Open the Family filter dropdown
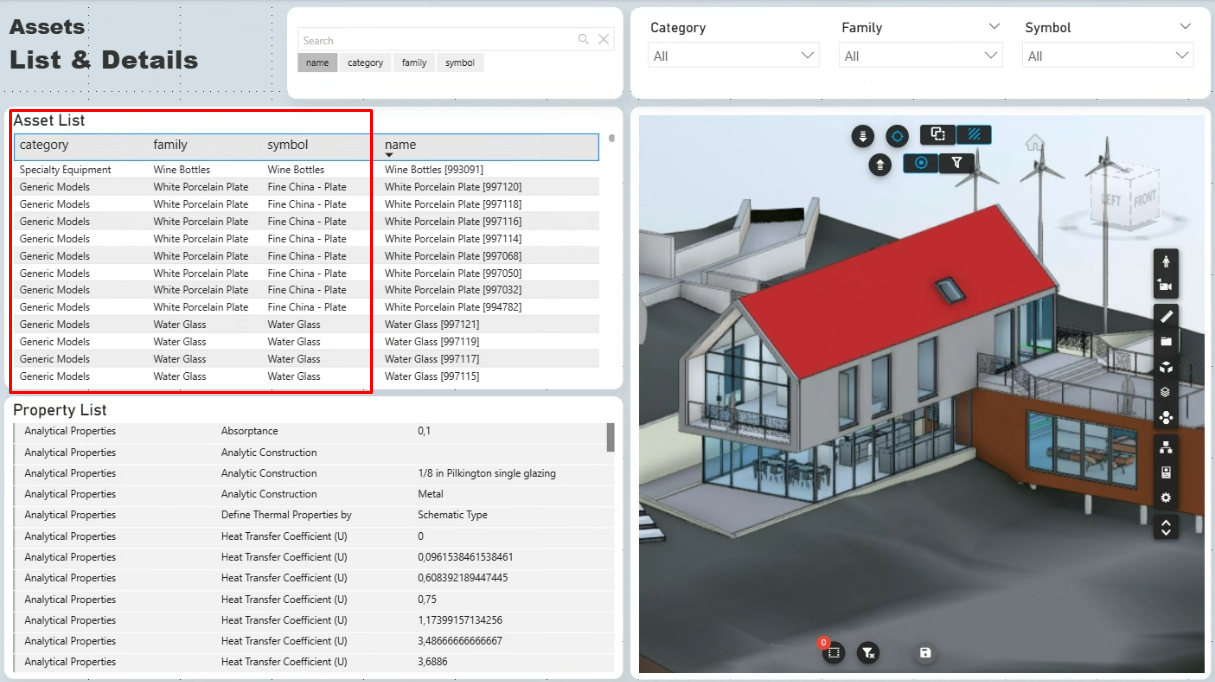The image size is (1215, 682). pos(921,56)
